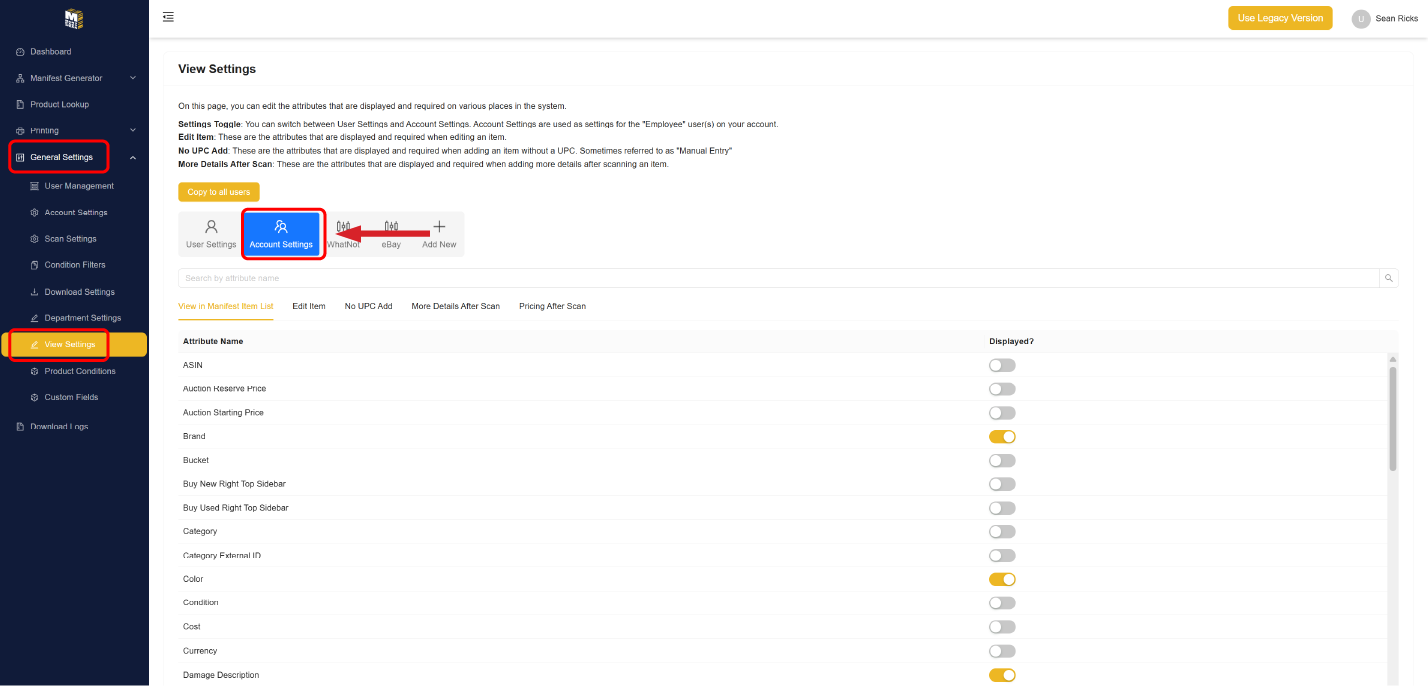
Task: Click the attribute list vertical scrollbar
Action: click(1392, 418)
